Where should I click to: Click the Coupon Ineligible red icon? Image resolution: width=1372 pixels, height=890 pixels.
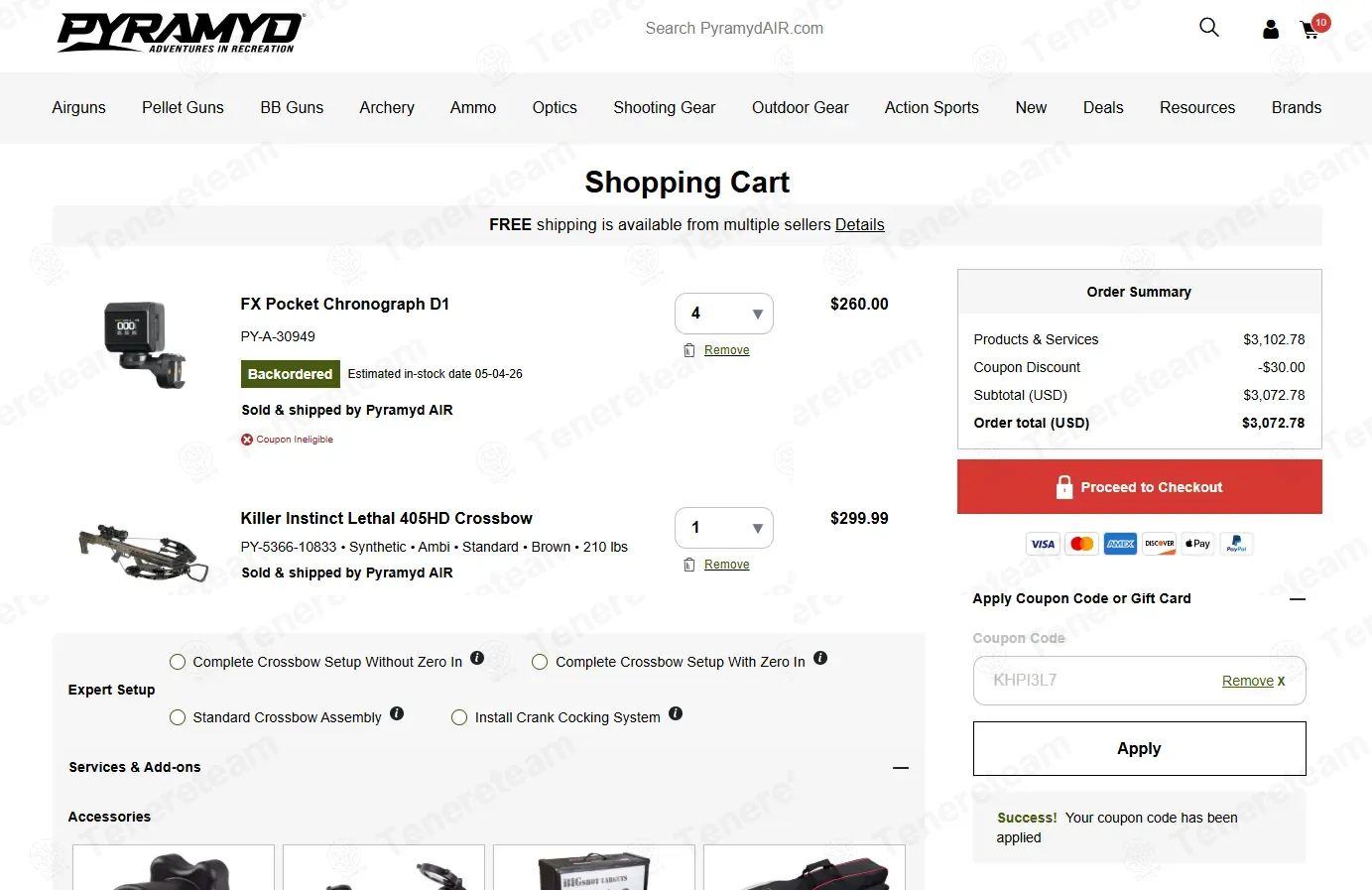pos(247,440)
